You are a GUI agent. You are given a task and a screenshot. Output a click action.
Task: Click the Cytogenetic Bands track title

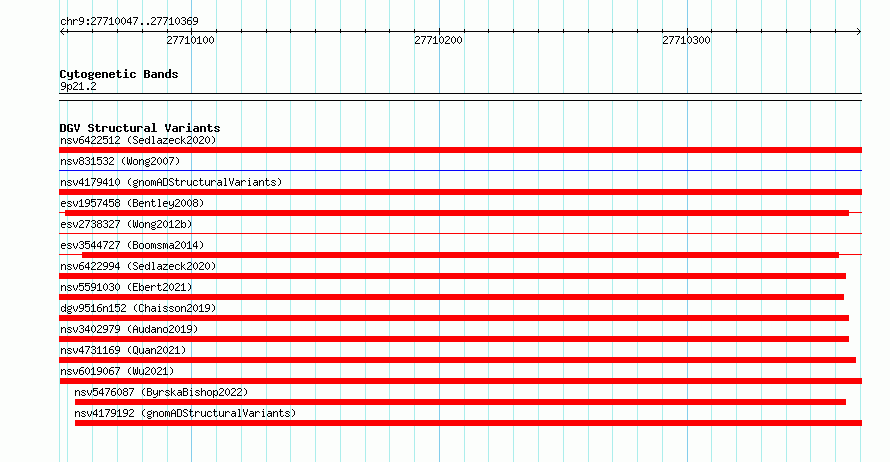point(119,74)
